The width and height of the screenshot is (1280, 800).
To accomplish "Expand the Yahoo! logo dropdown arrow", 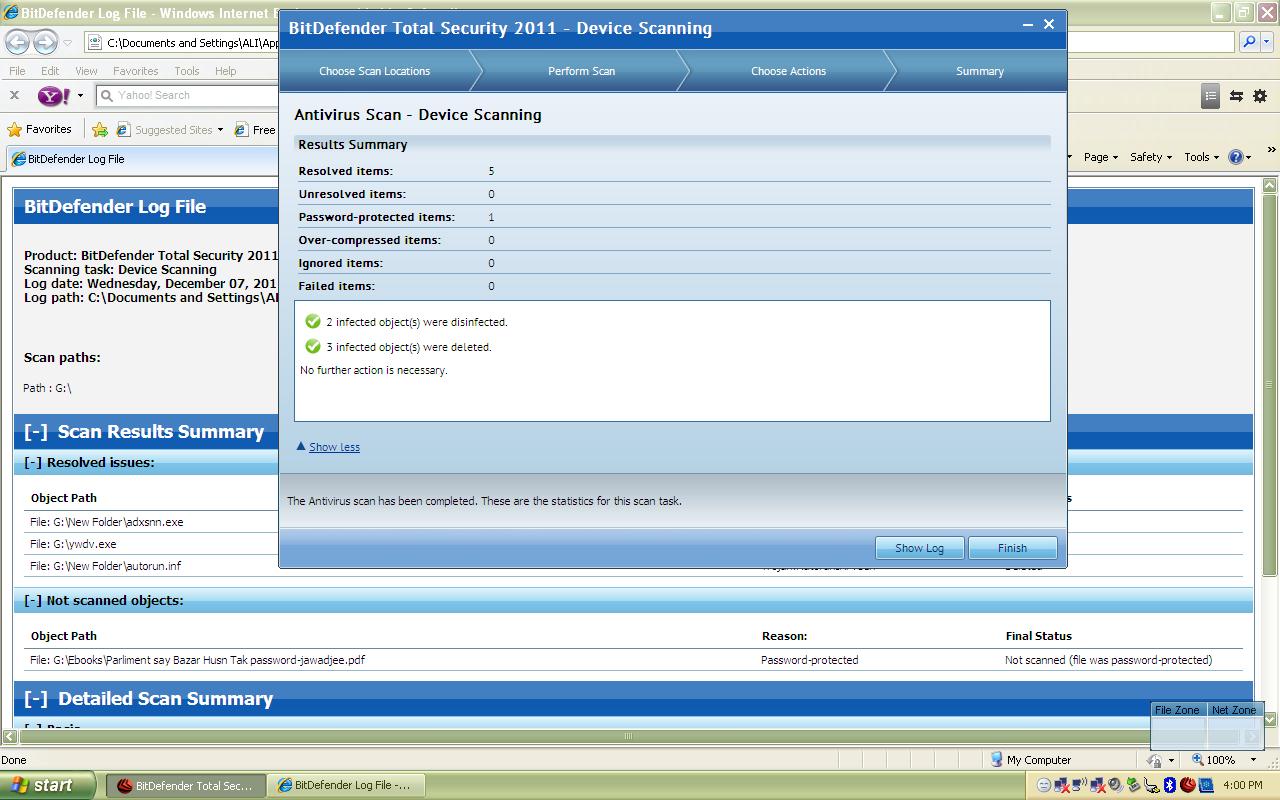I will [80, 96].
